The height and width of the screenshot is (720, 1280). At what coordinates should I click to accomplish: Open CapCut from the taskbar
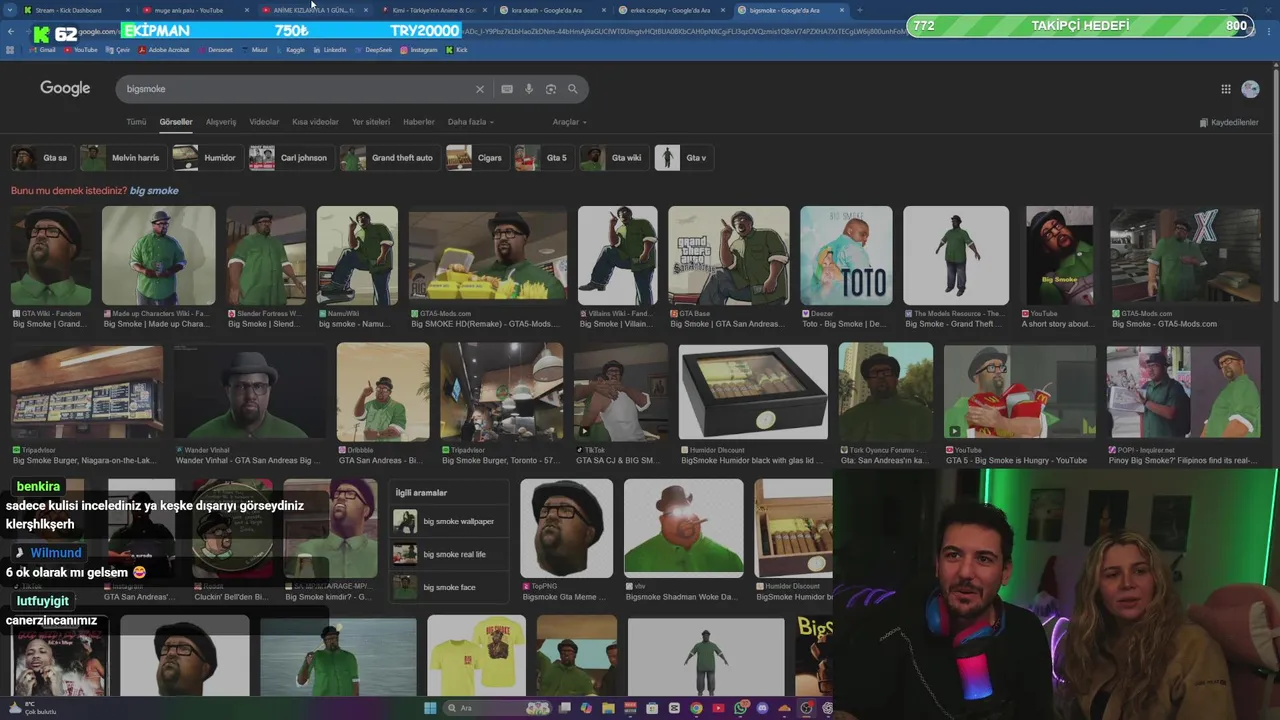click(x=674, y=708)
